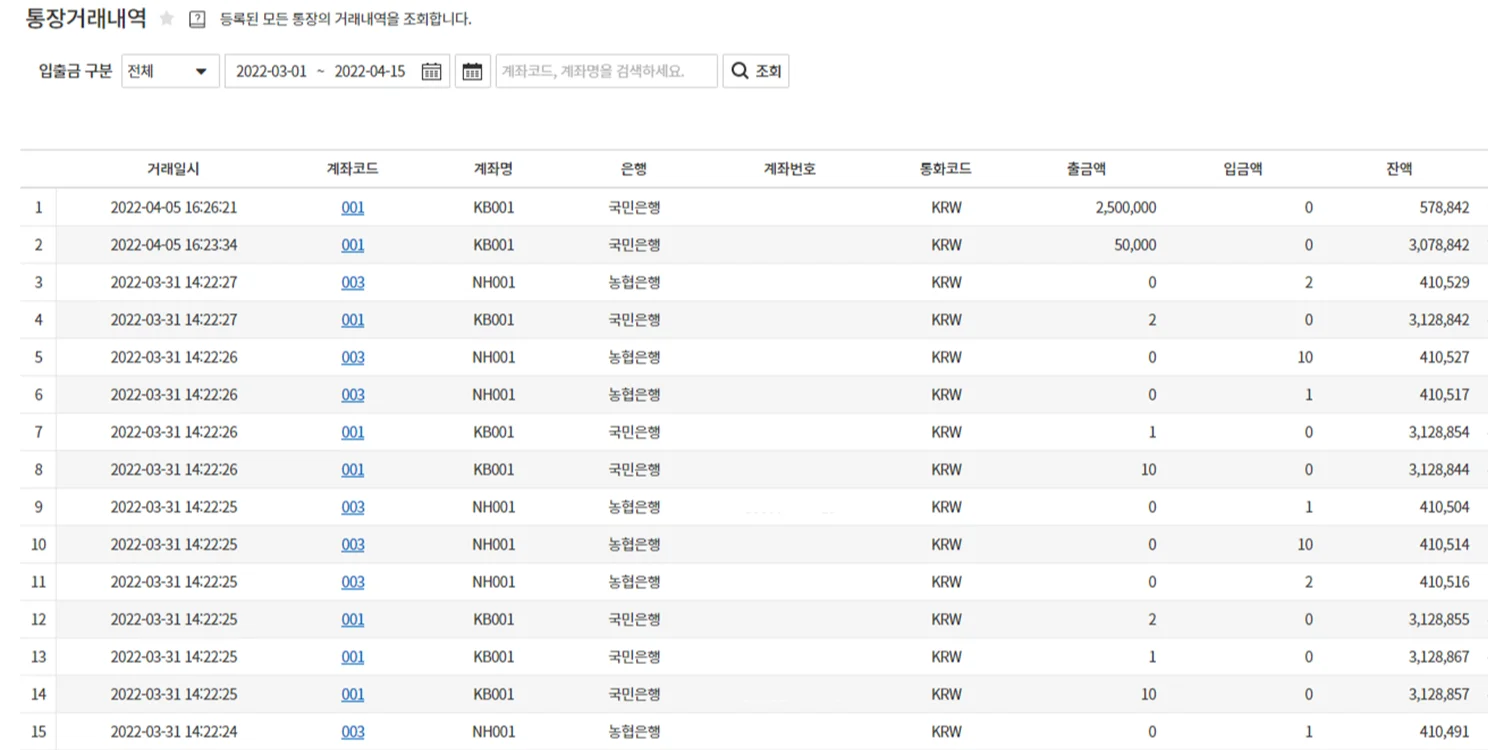The image size is (1488, 750).
Task: Open calendar icon inside the date range field
Action: 431,71
